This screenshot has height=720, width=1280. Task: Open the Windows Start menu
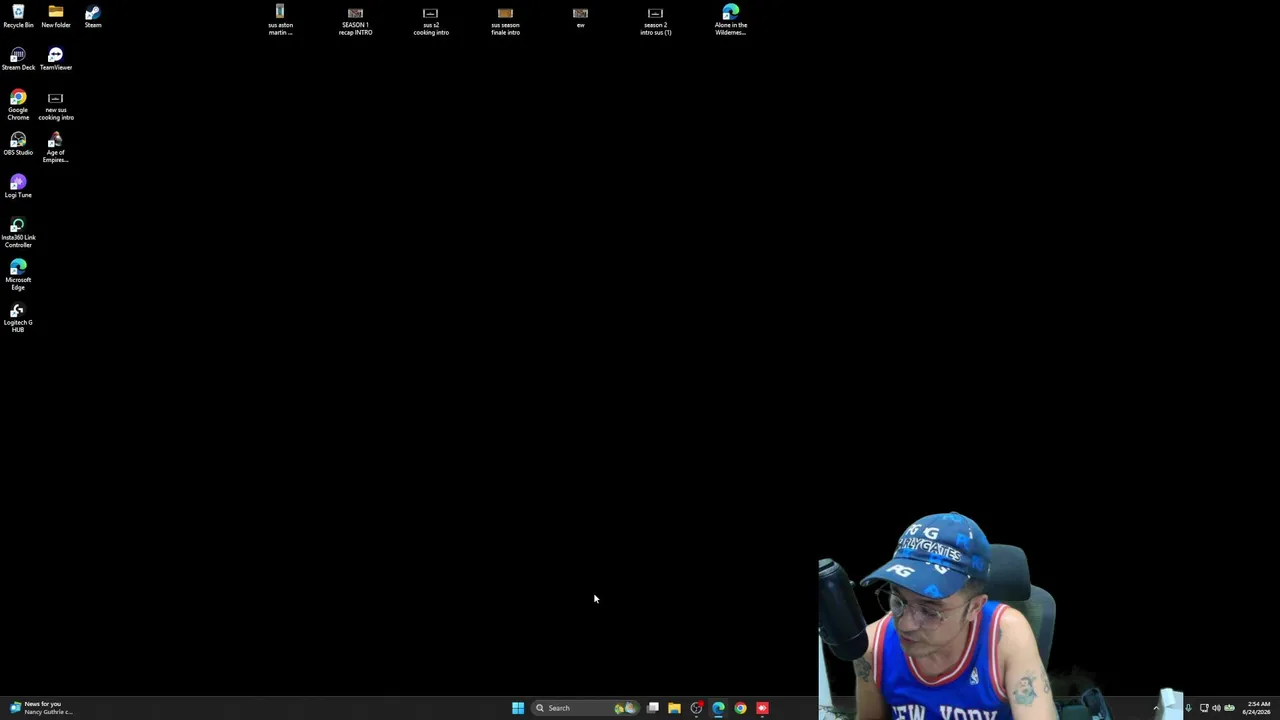(518, 708)
